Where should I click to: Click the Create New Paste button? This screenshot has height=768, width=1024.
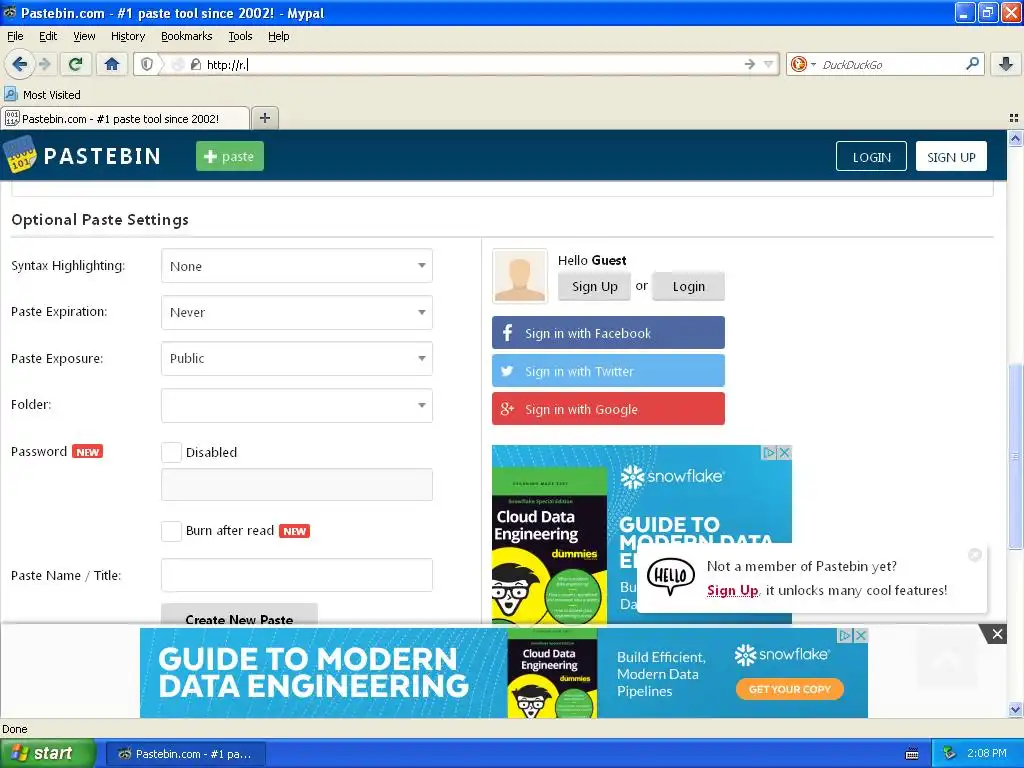coord(239,615)
